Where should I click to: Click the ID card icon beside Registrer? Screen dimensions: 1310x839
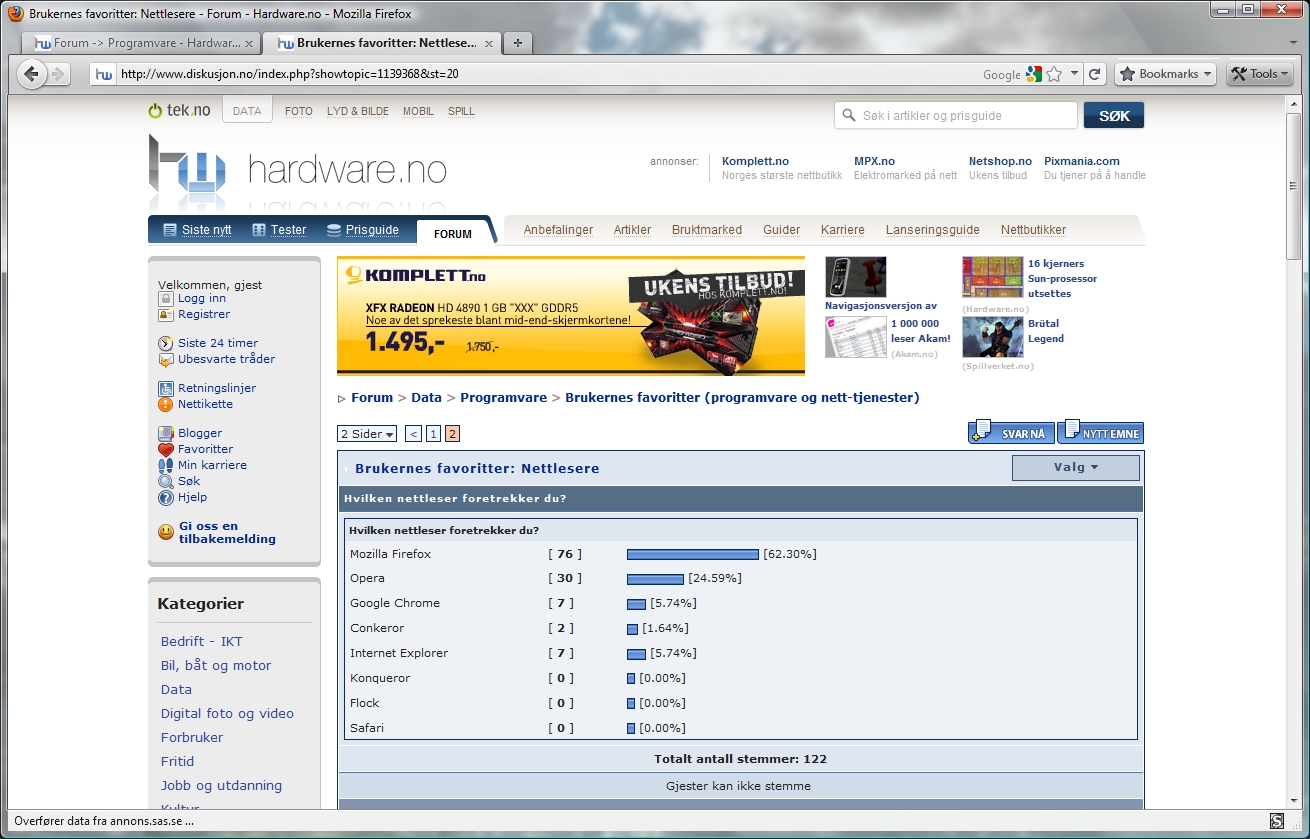[165, 314]
